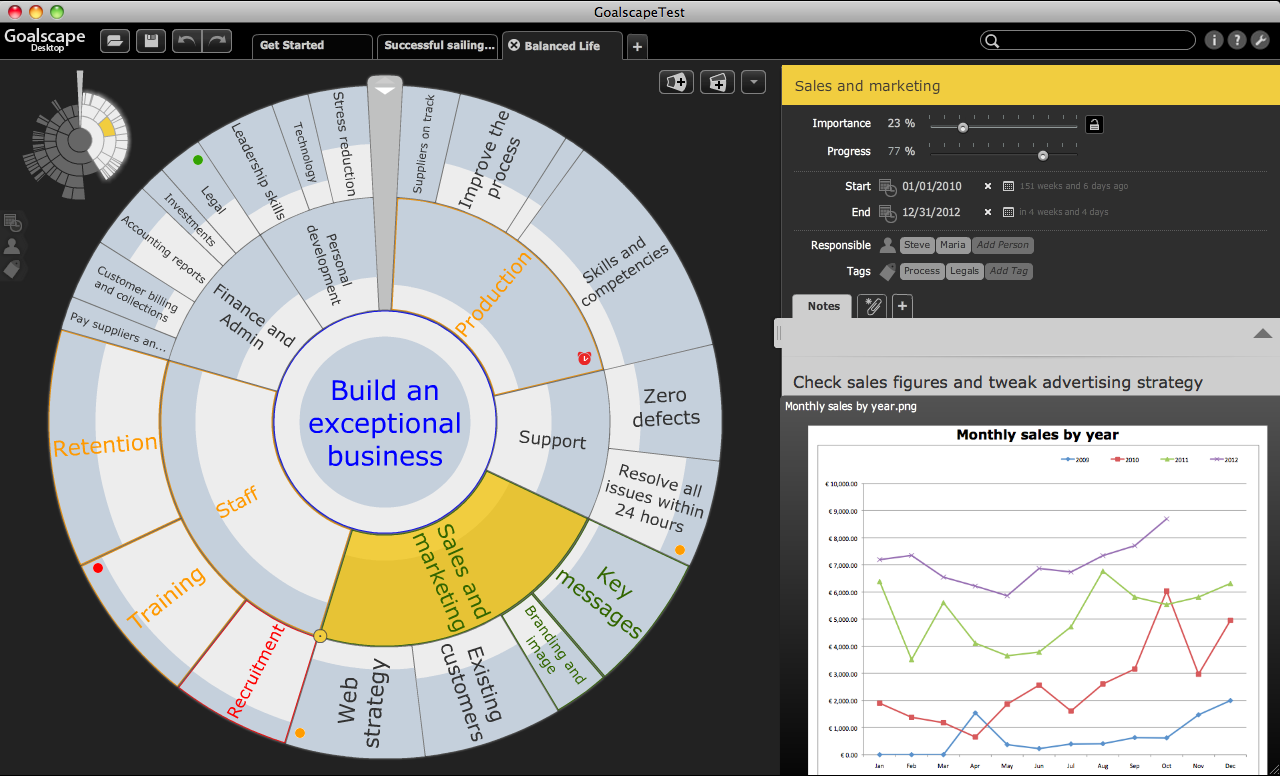Switch to the Successful sailing tab
This screenshot has height=776, width=1280.
pyautogui.click(x=439, y=46)
